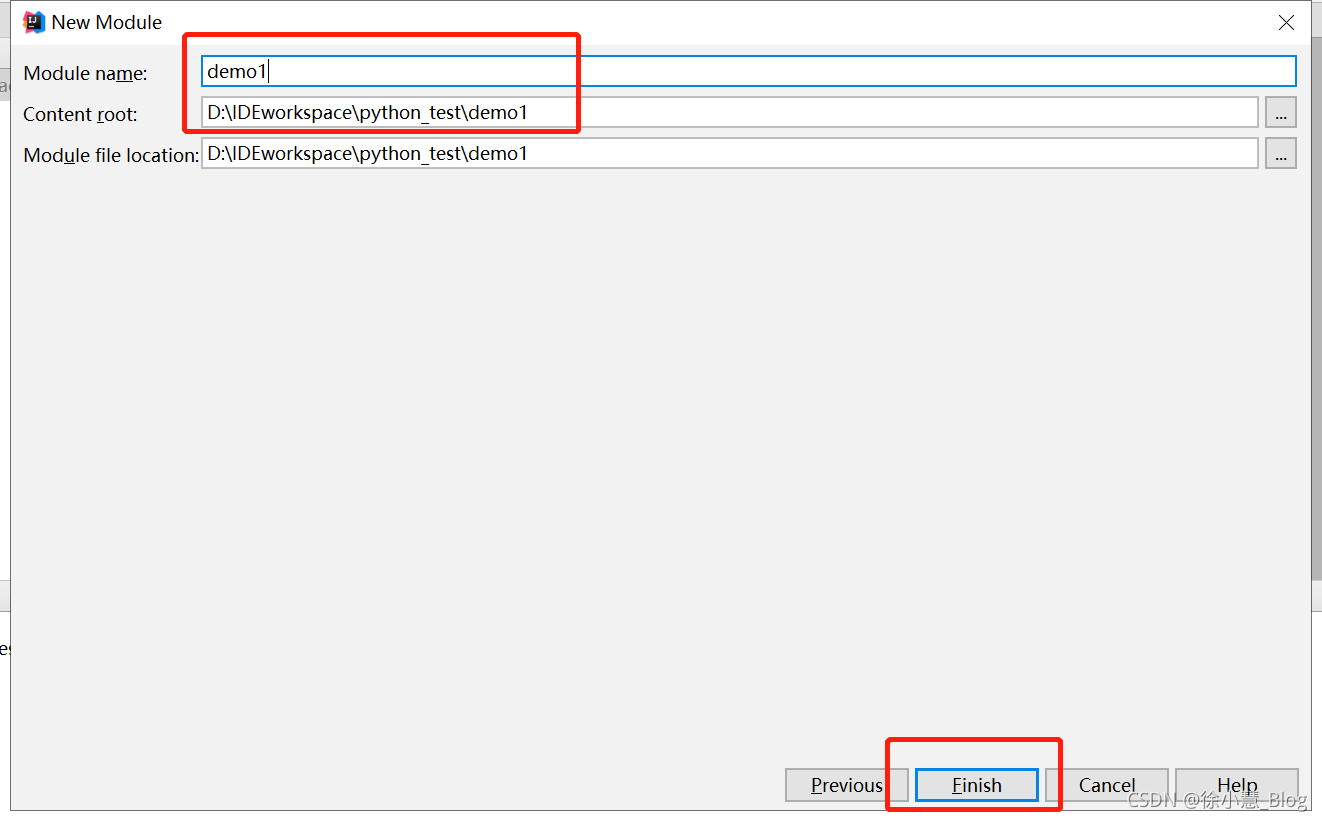Confirm module creation with Finish
The width and height of the screenshot is (1322, 821).
[977, 785]
